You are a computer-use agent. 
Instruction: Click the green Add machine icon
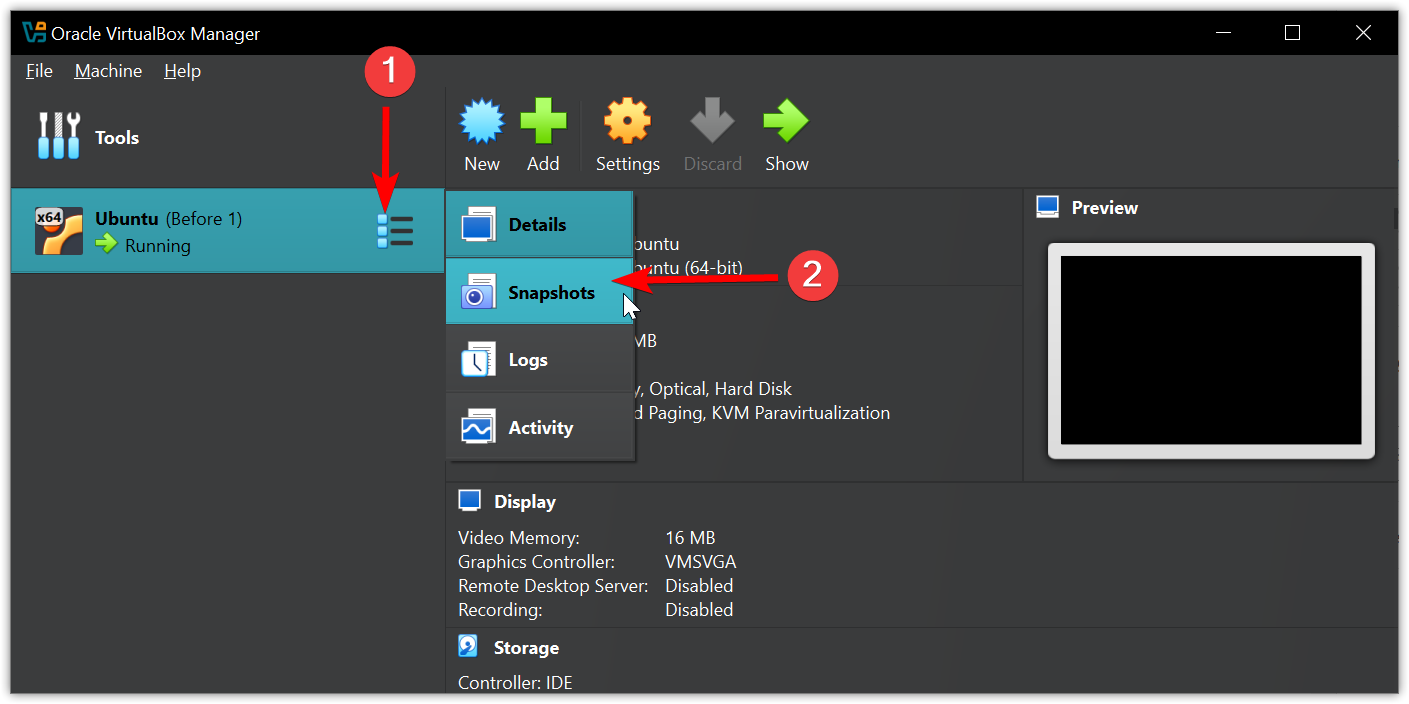click(543, 122)
